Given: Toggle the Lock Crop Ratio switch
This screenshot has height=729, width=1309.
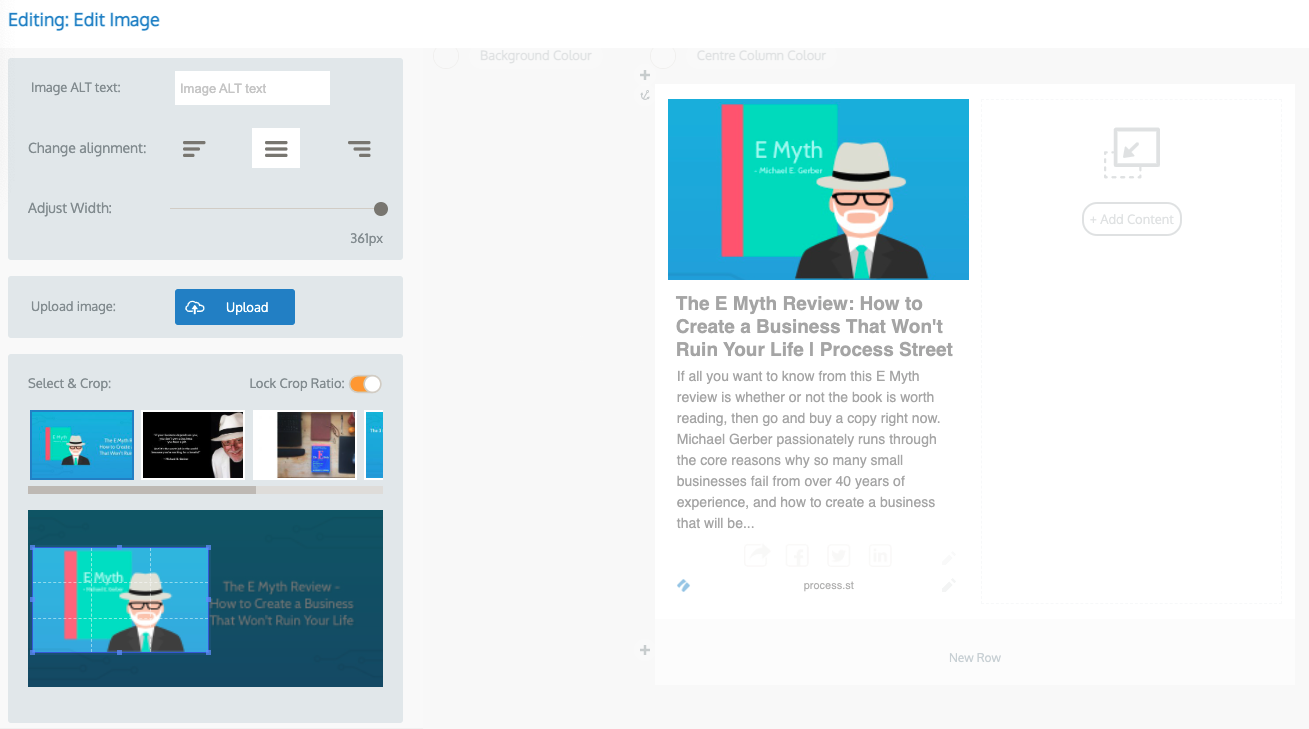Looking at the screenshot, I should (365, 383).
